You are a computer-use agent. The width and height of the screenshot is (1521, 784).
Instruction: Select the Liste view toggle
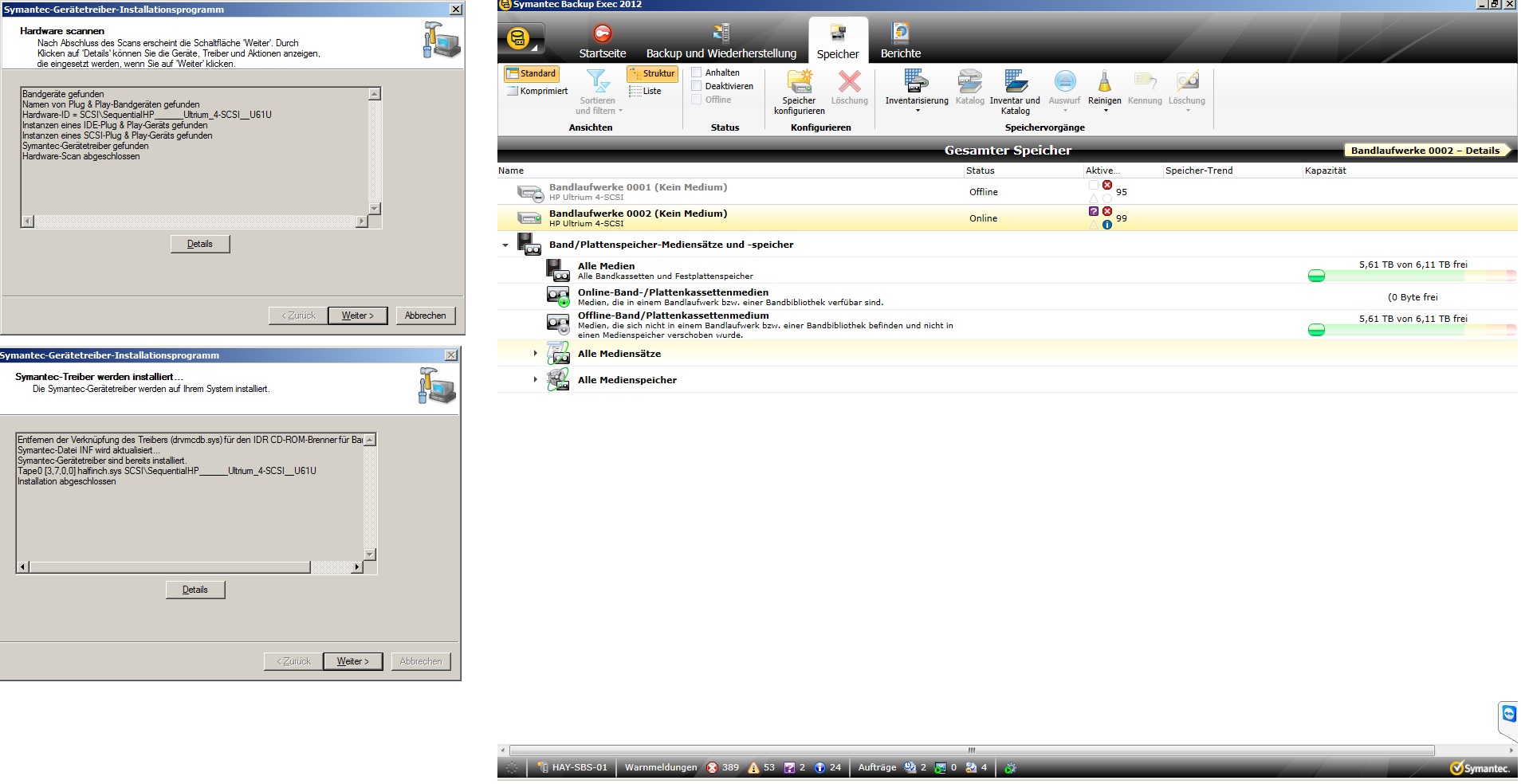[x=645, y=91]
